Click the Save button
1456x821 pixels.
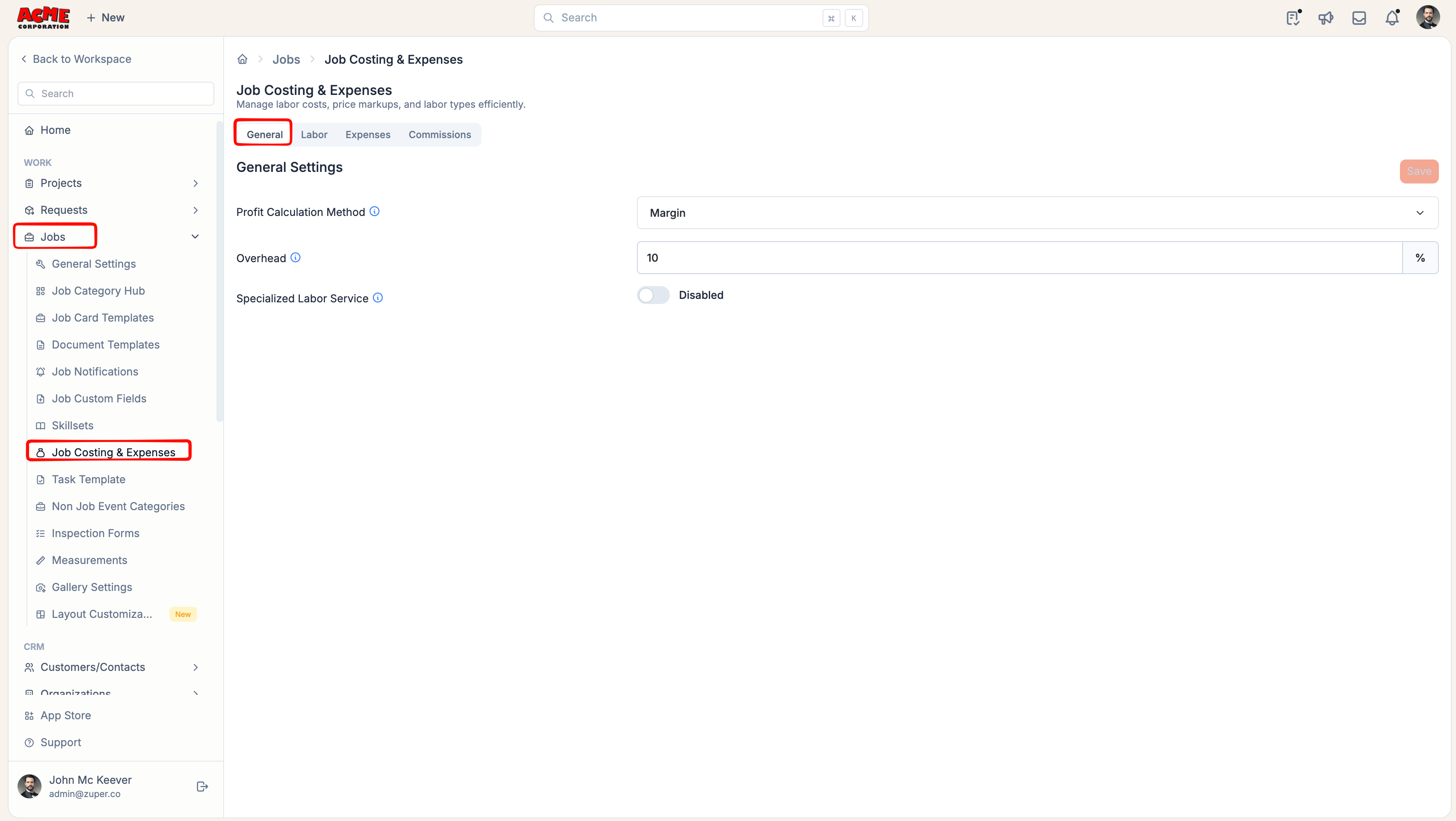click(1419, 171)
